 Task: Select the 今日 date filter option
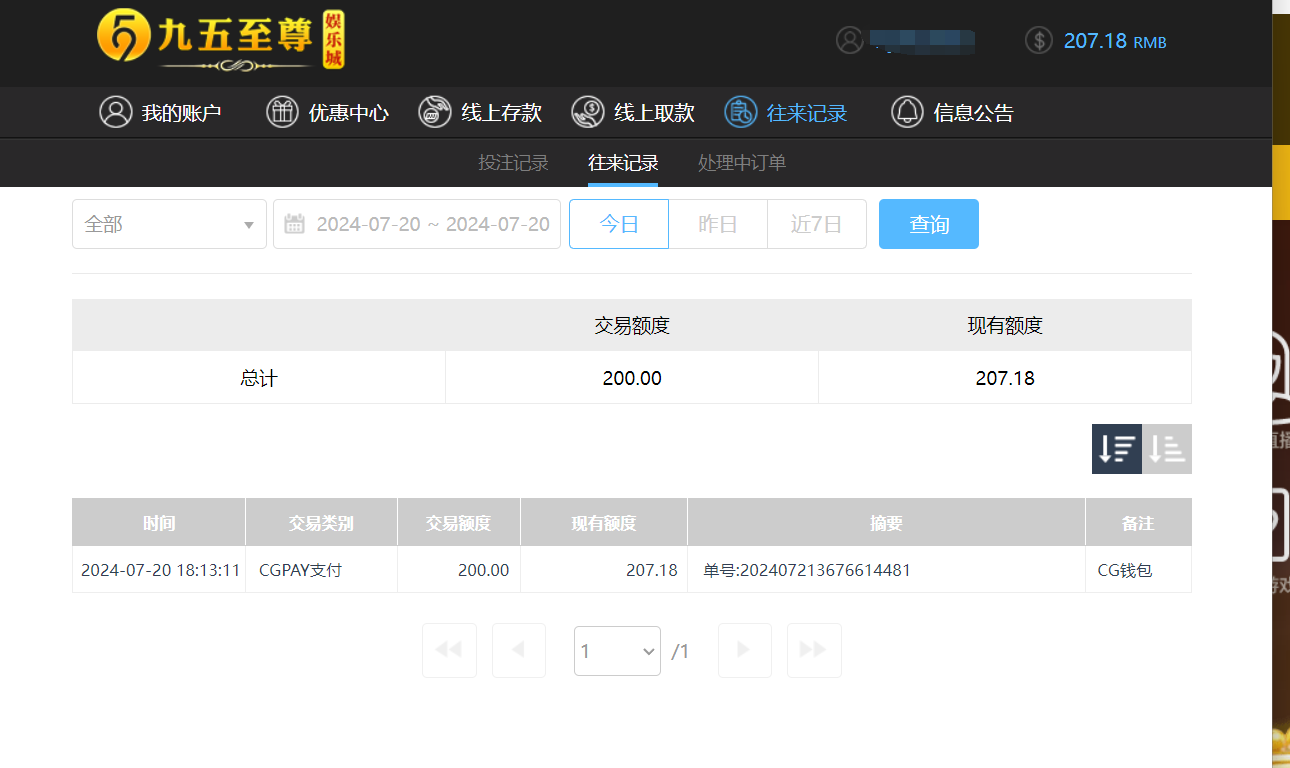[x=618, y=224]
